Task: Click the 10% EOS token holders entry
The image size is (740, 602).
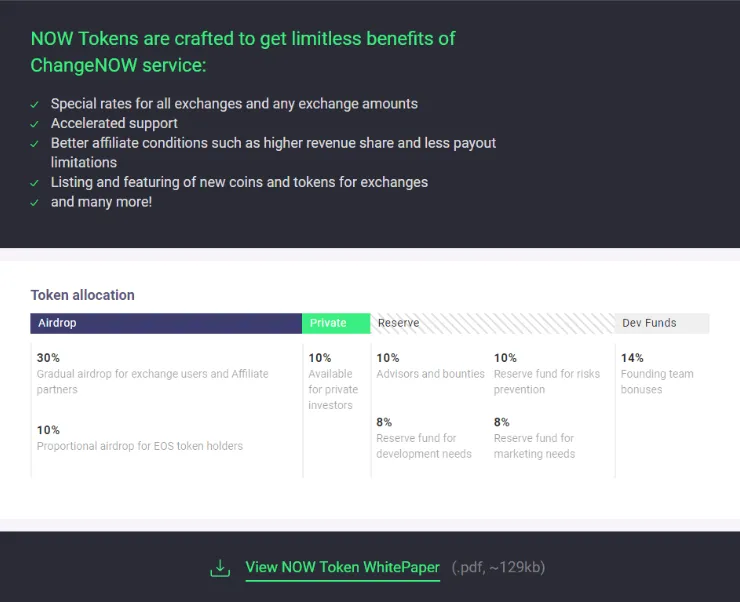Action: coord(140,438)
